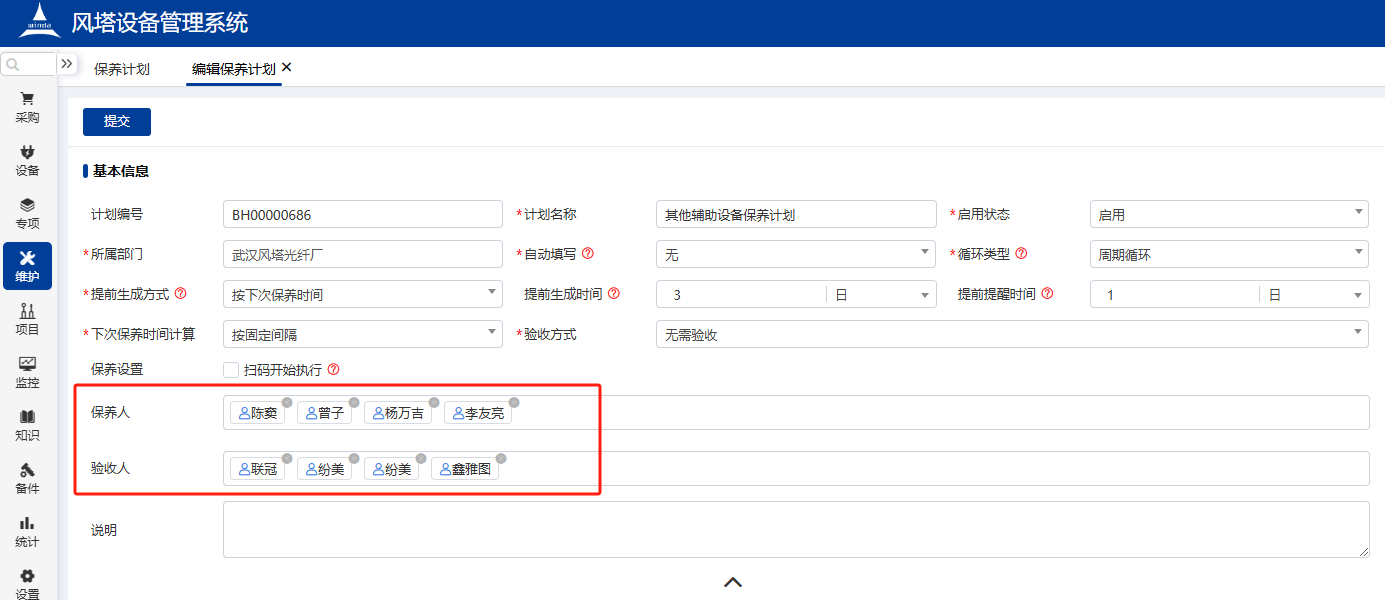Click the highlighted 维护 sidebar icon
This screenshot has width=1385, height=600.
coord(27,266)
